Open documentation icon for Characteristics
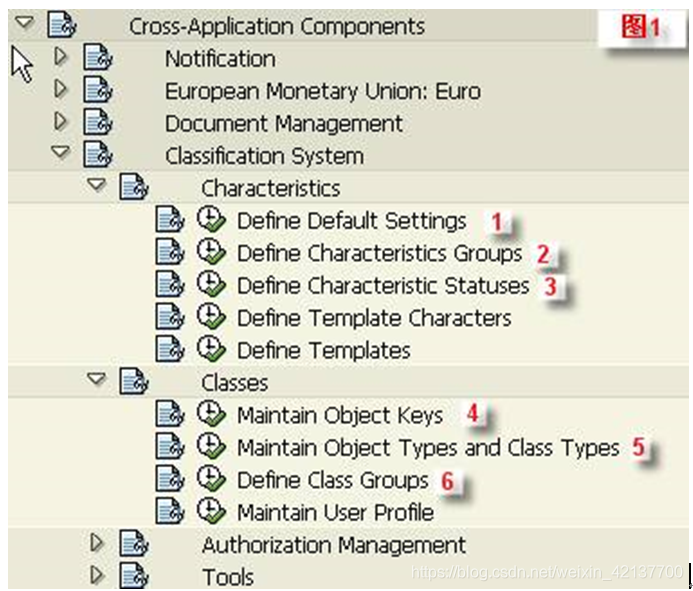The height and width of the screenshot is (591, 693). [x=134, y=186]
